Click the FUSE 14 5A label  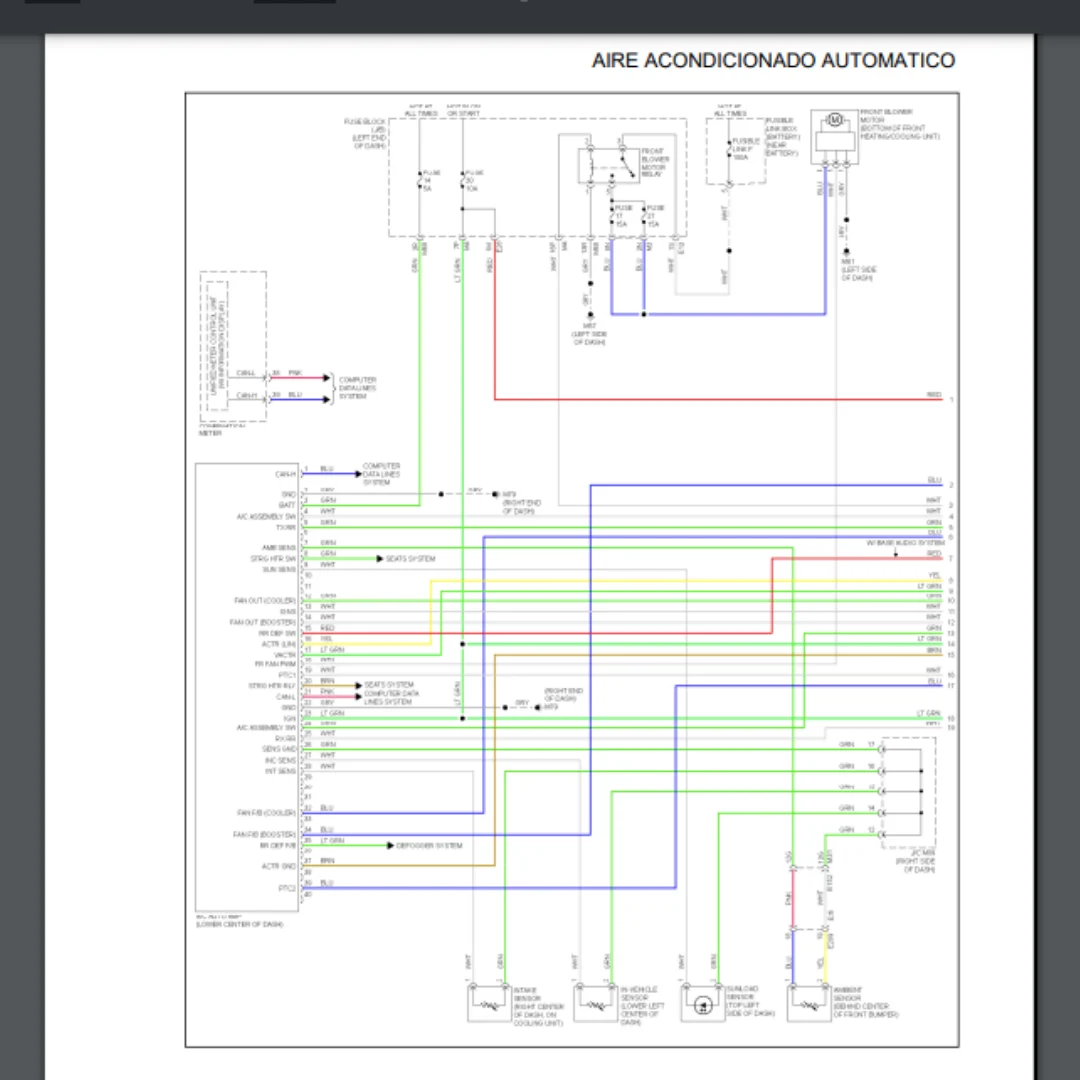click(x=430, y=180)
